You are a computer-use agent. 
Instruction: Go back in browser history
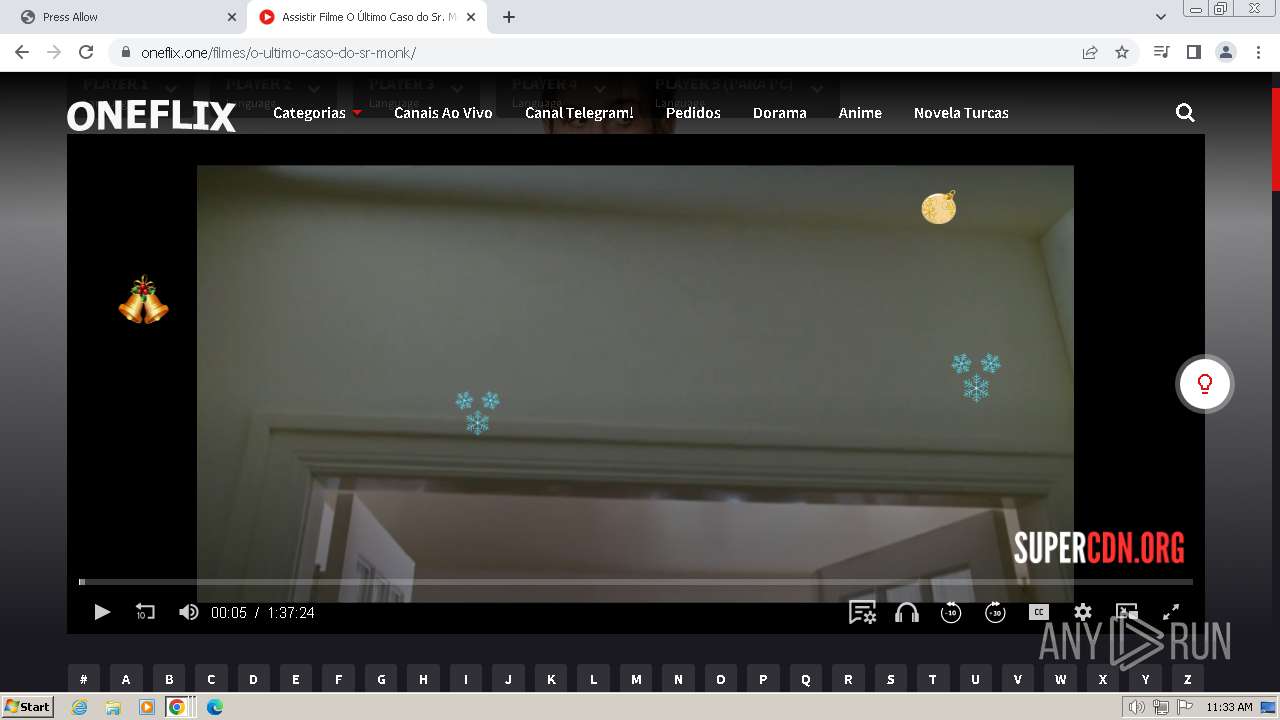[x=22, y=52]
